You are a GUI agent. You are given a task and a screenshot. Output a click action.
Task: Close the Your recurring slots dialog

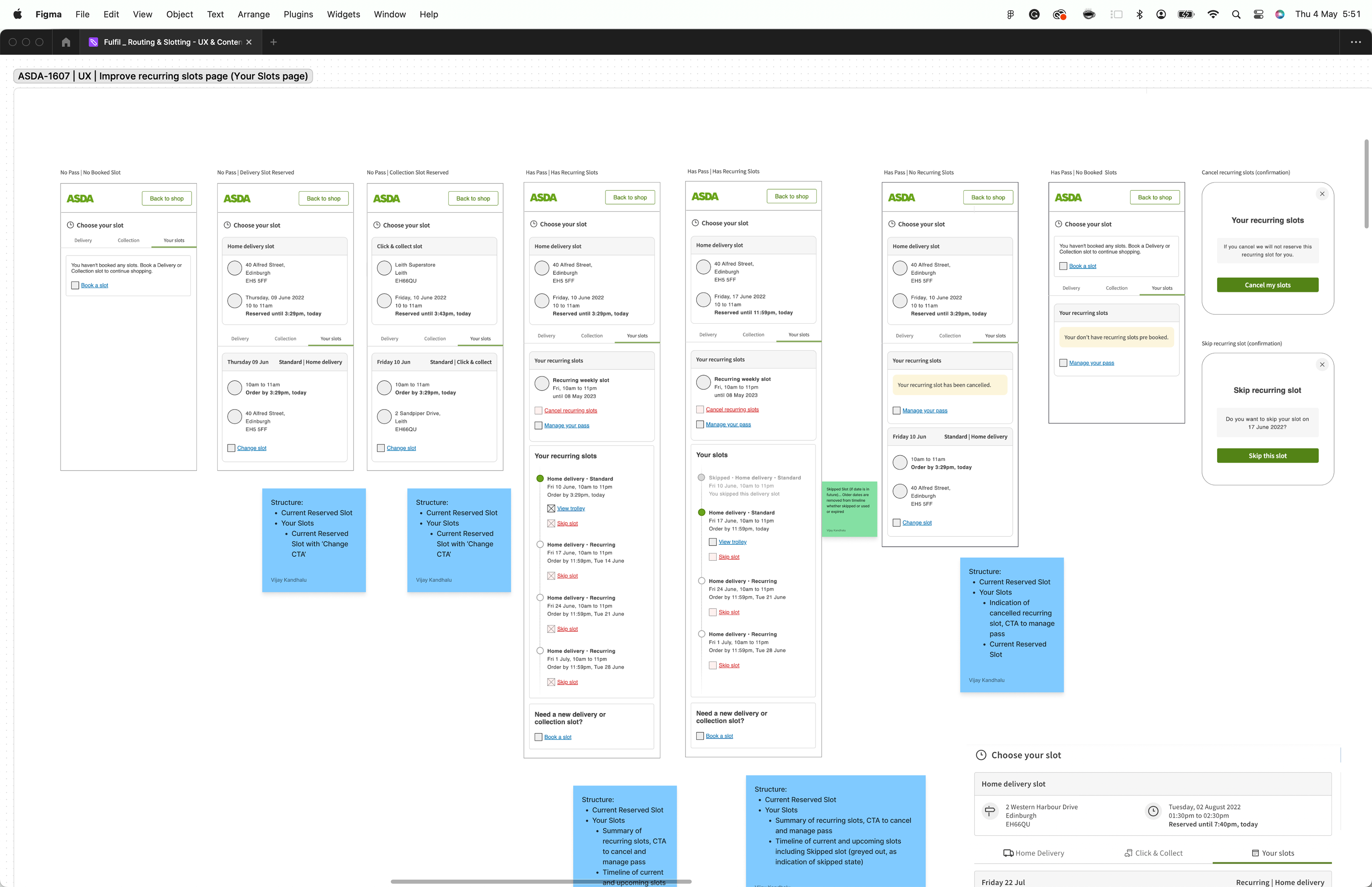[1322, 194]
